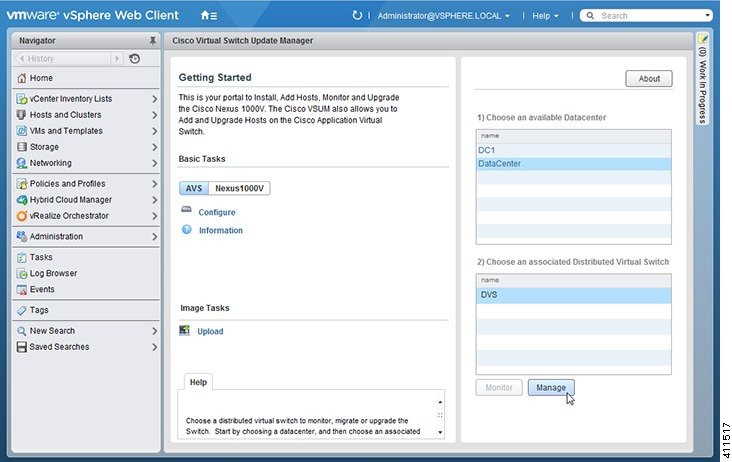
Task: Click Hosts and Clusters icon
Action: pyautogui.click(x=21, y=115)
